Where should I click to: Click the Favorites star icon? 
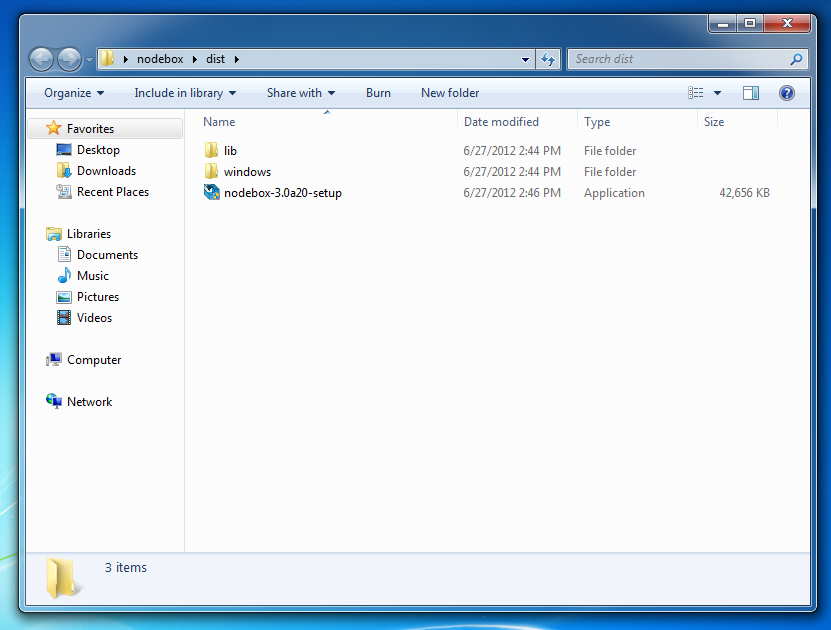(54, 128)
